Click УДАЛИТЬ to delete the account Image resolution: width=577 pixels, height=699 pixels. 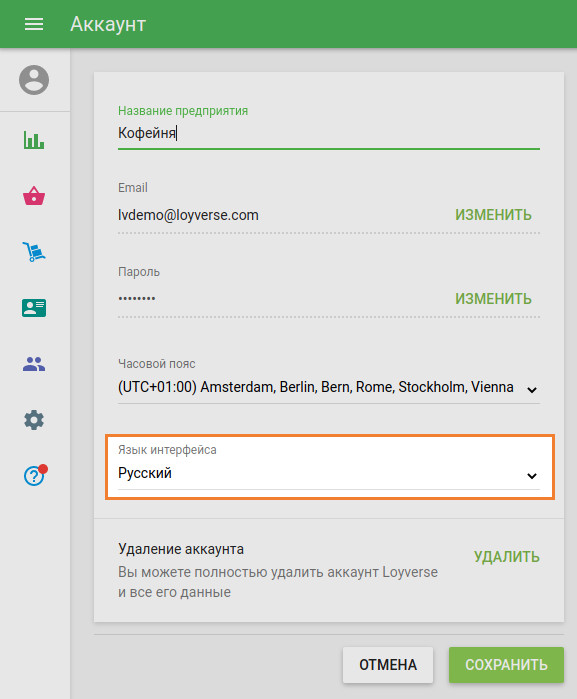[x=507, y=557]
